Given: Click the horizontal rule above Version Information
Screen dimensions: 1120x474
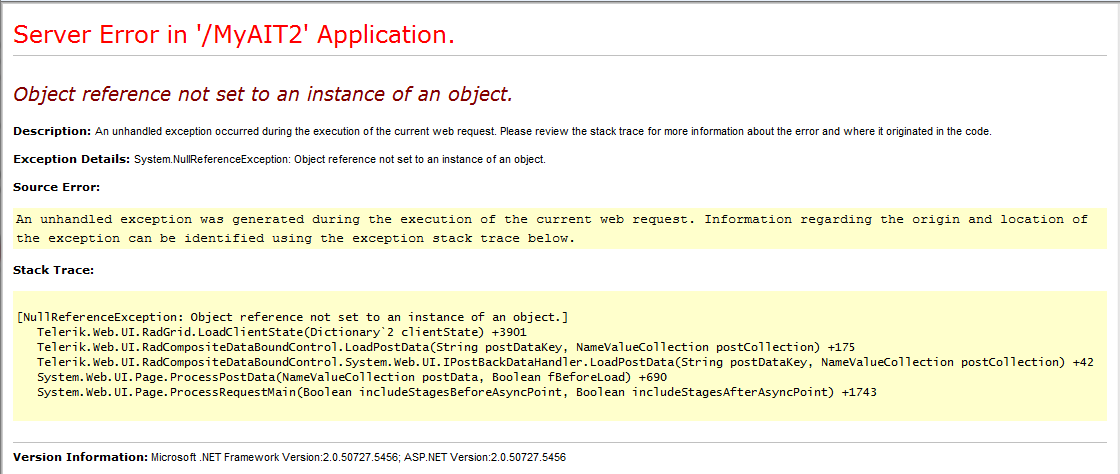Looking at the screenshot, I should tap(560, 442).
